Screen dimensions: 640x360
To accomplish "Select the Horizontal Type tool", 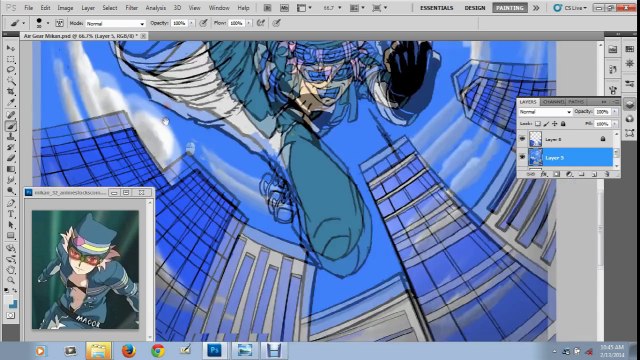I will coord(11,214).
